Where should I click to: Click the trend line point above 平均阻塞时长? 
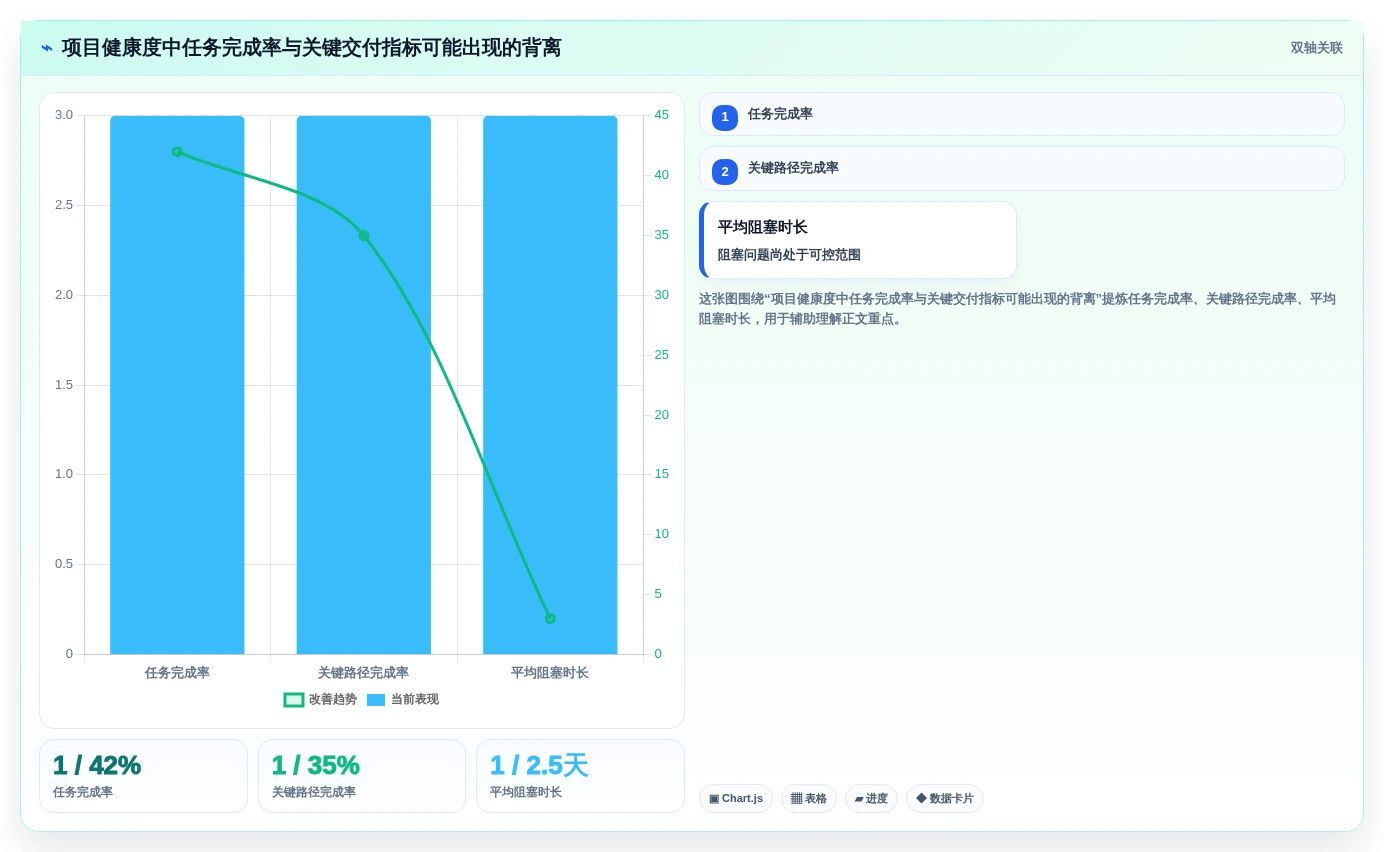pyautogui.click(x=550, y=618)
